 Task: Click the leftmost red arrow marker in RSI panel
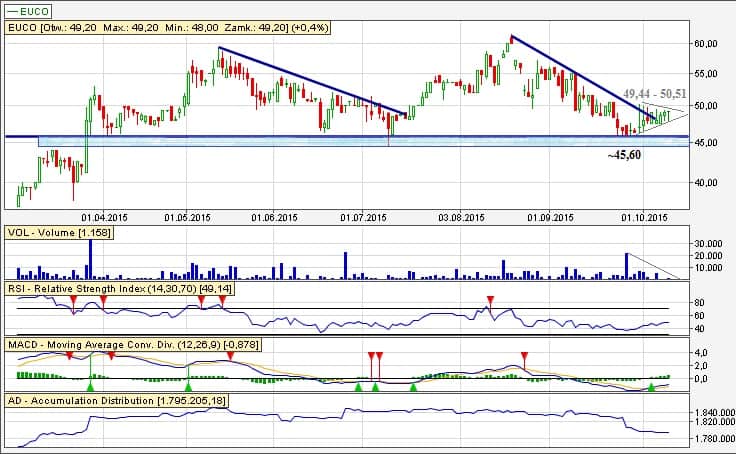pos(73,300)
